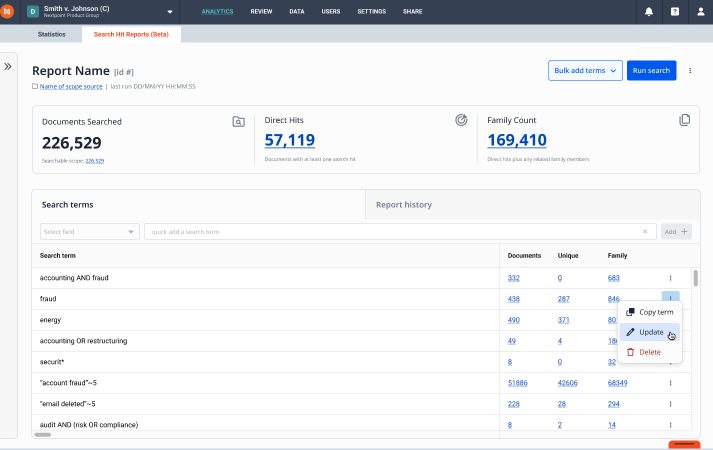
Task: Open the Family Count 169,410 link
Action: [517, 140]
